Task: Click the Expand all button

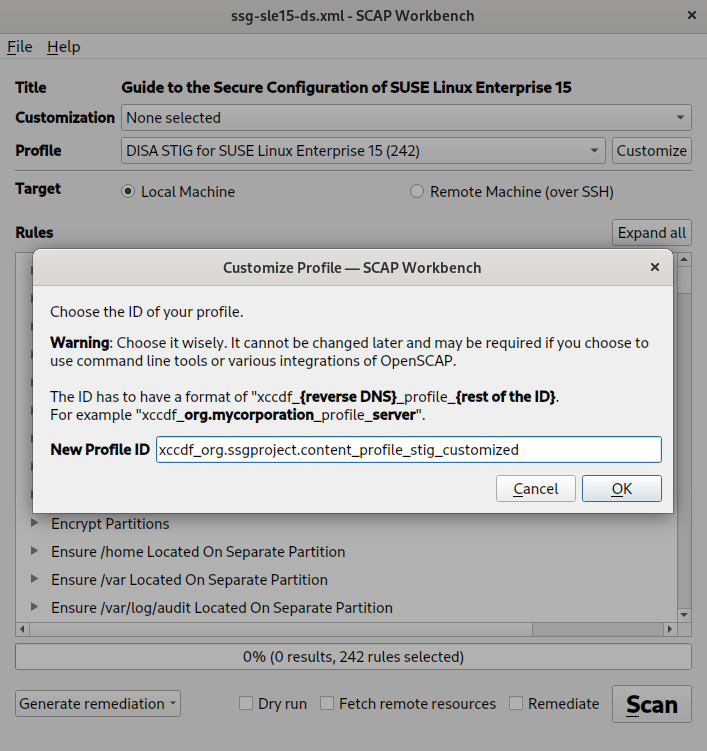Action: (x=651, y=232)
